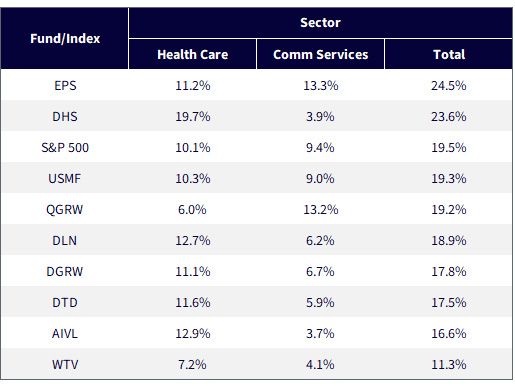Viewport: 515px width, 386px height.
Task: Click the AIVL fund label
Action: (x=65, y=334)
